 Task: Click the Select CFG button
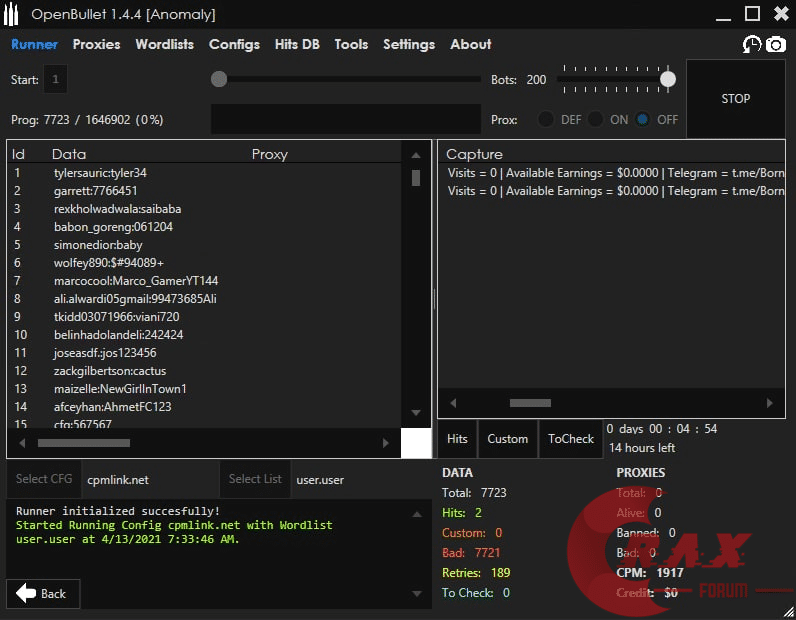point(44,479)
